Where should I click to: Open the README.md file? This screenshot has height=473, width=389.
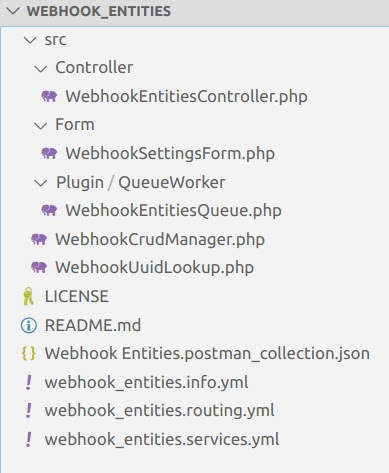[x=93, y=325]
